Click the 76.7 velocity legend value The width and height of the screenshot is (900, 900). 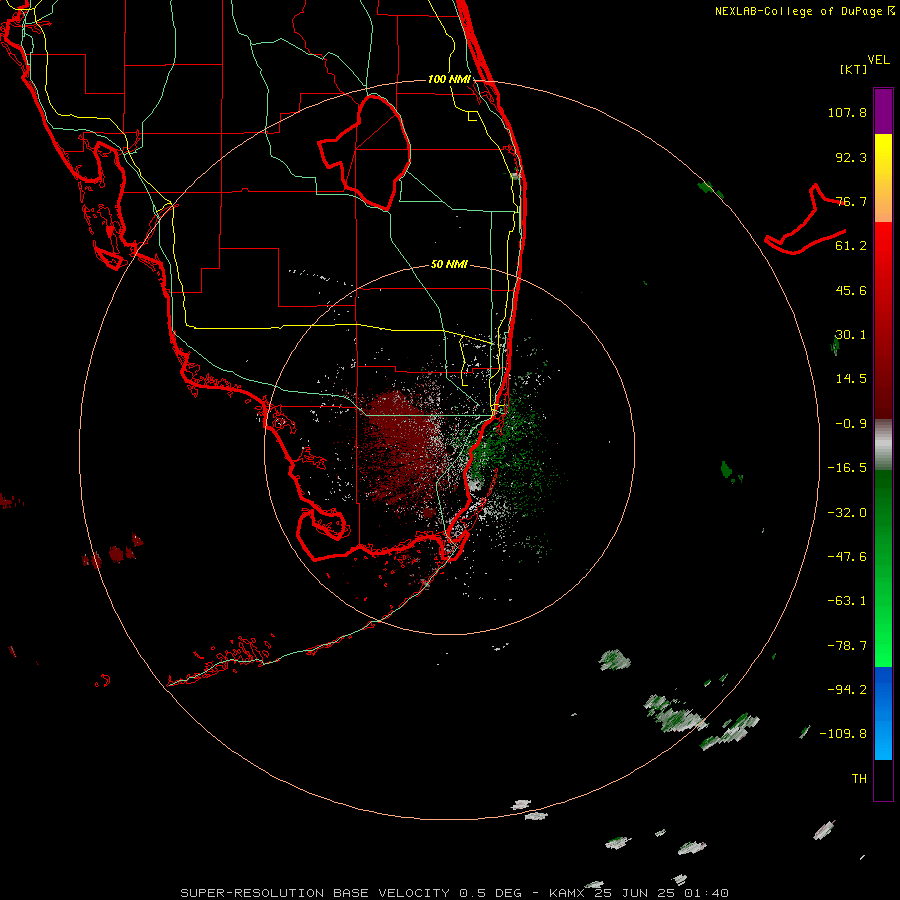pos(851,201)
